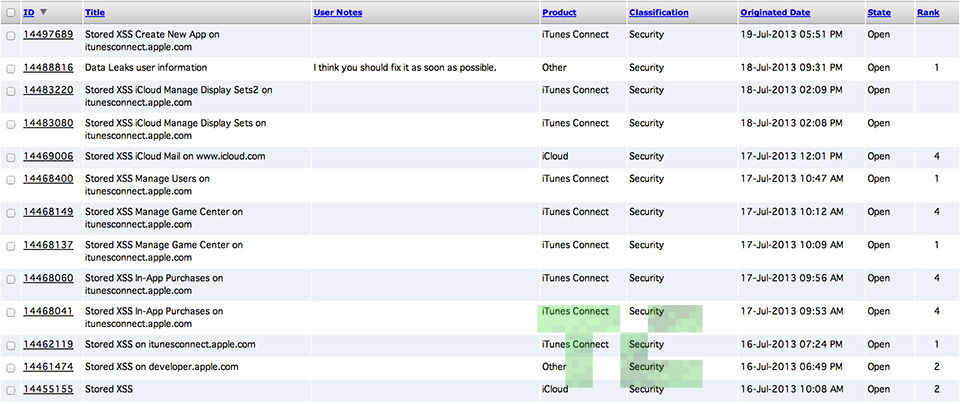
Task: Sort by Rank column header
Action: point(927,13)
